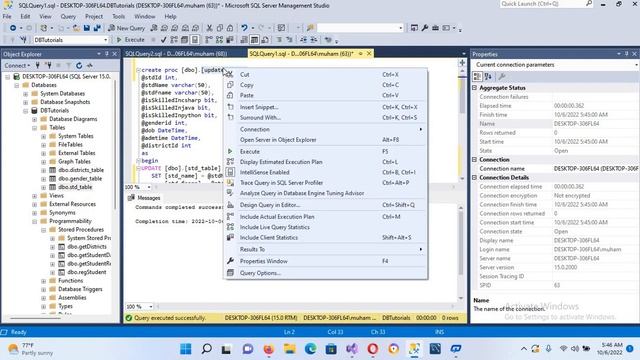This screenshot has height=360, width=640.
Task: Select Display Estimated Execution Plan
Action: (325, 162)
